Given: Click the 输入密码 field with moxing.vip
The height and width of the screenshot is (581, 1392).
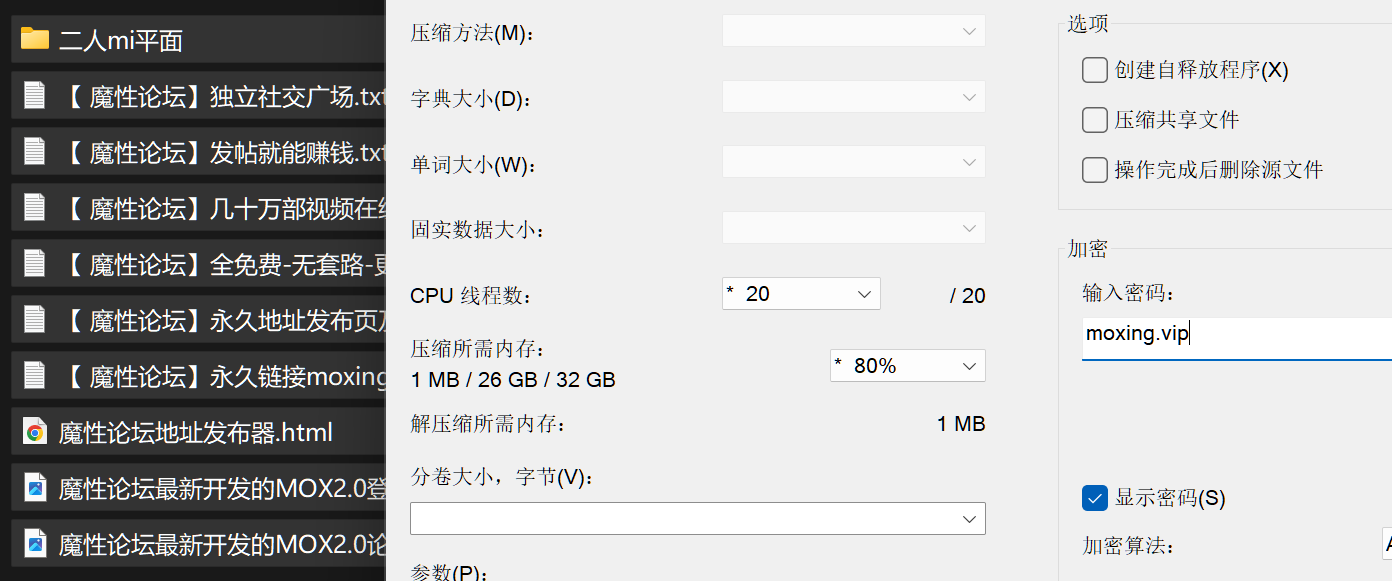Looking at the screenshot, I should tap(1237, 338).
